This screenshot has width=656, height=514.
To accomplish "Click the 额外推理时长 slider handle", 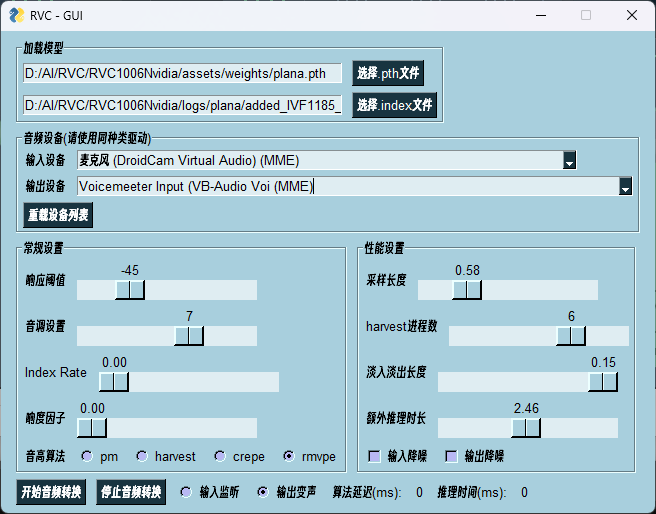I will click(526, 428).
